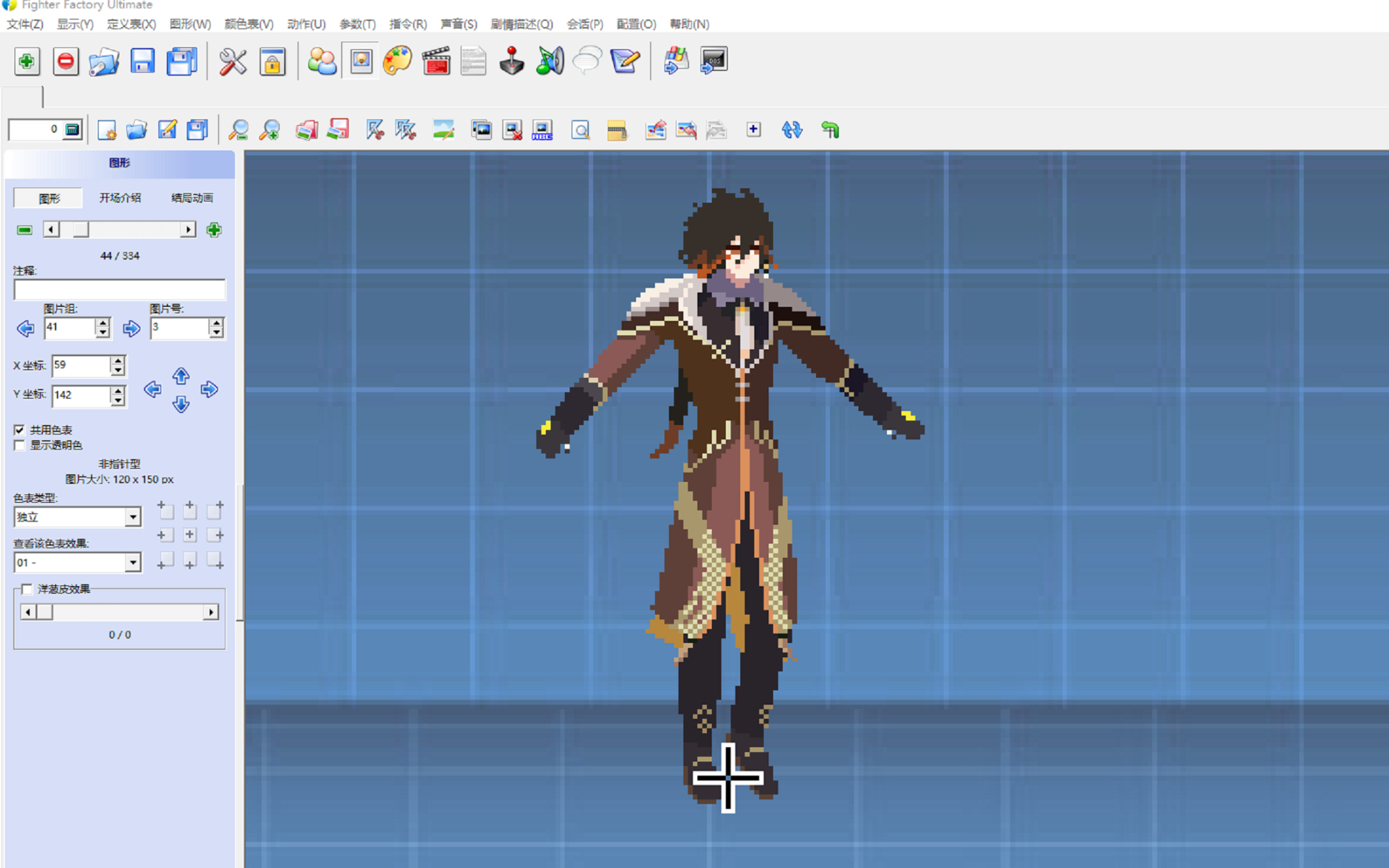The height and width of the screenshot is (868, 1389).
Task: Click the padlock window icon
Action: 272,62
